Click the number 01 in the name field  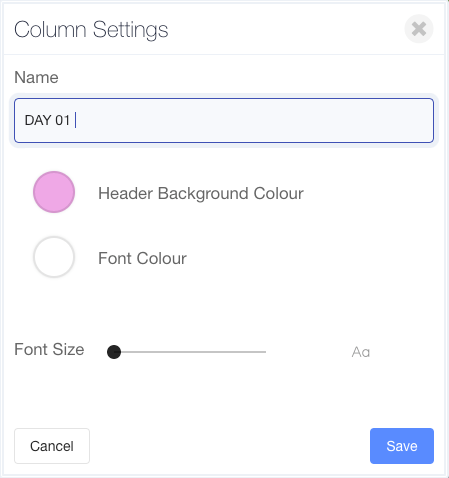[62, 120]
